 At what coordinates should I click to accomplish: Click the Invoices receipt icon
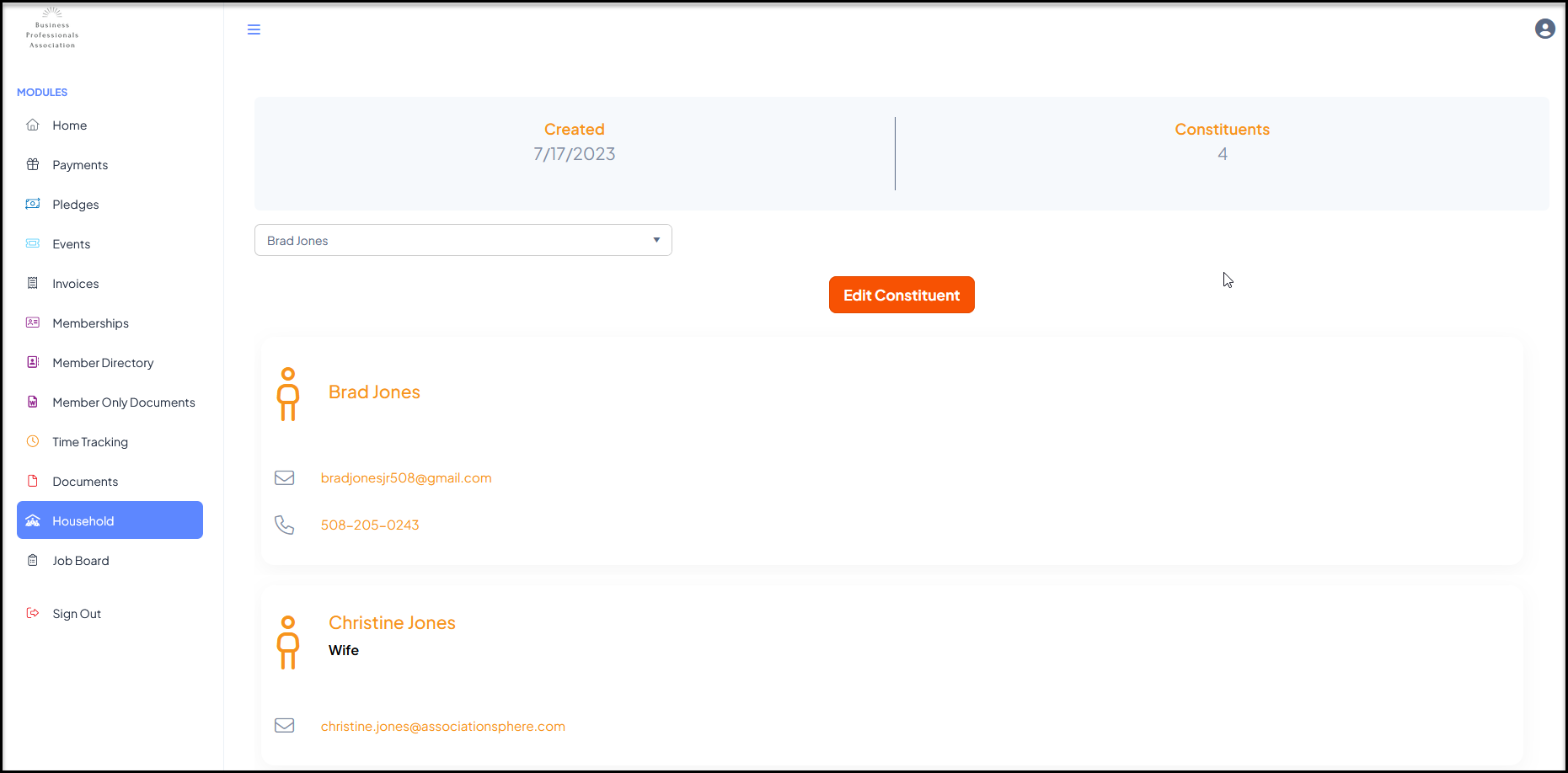(33, 283)
